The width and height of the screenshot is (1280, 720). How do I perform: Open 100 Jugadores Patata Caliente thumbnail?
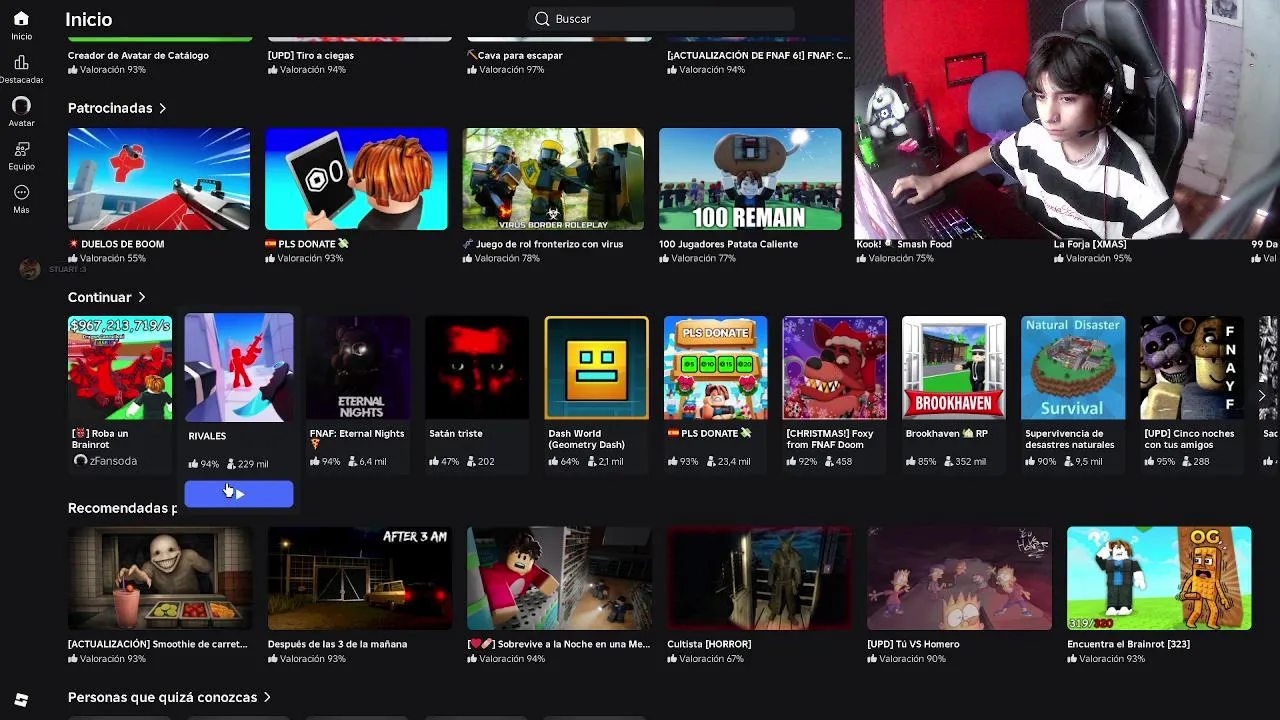click(x=750, y=179)
